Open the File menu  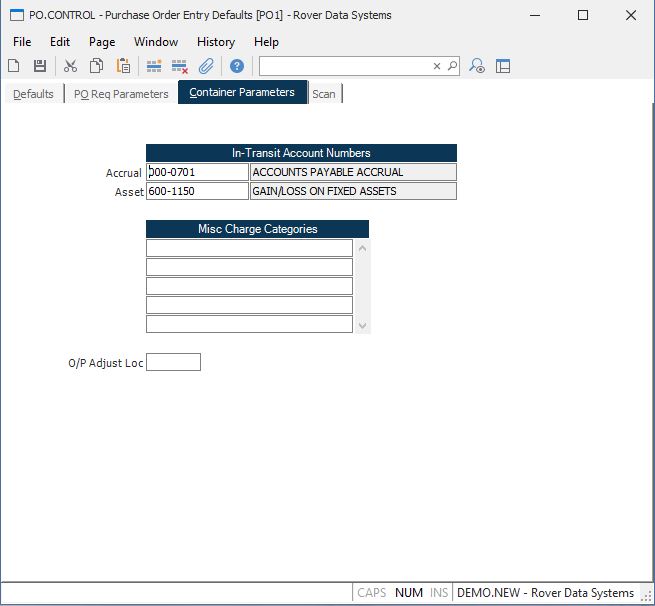(22, 42)
